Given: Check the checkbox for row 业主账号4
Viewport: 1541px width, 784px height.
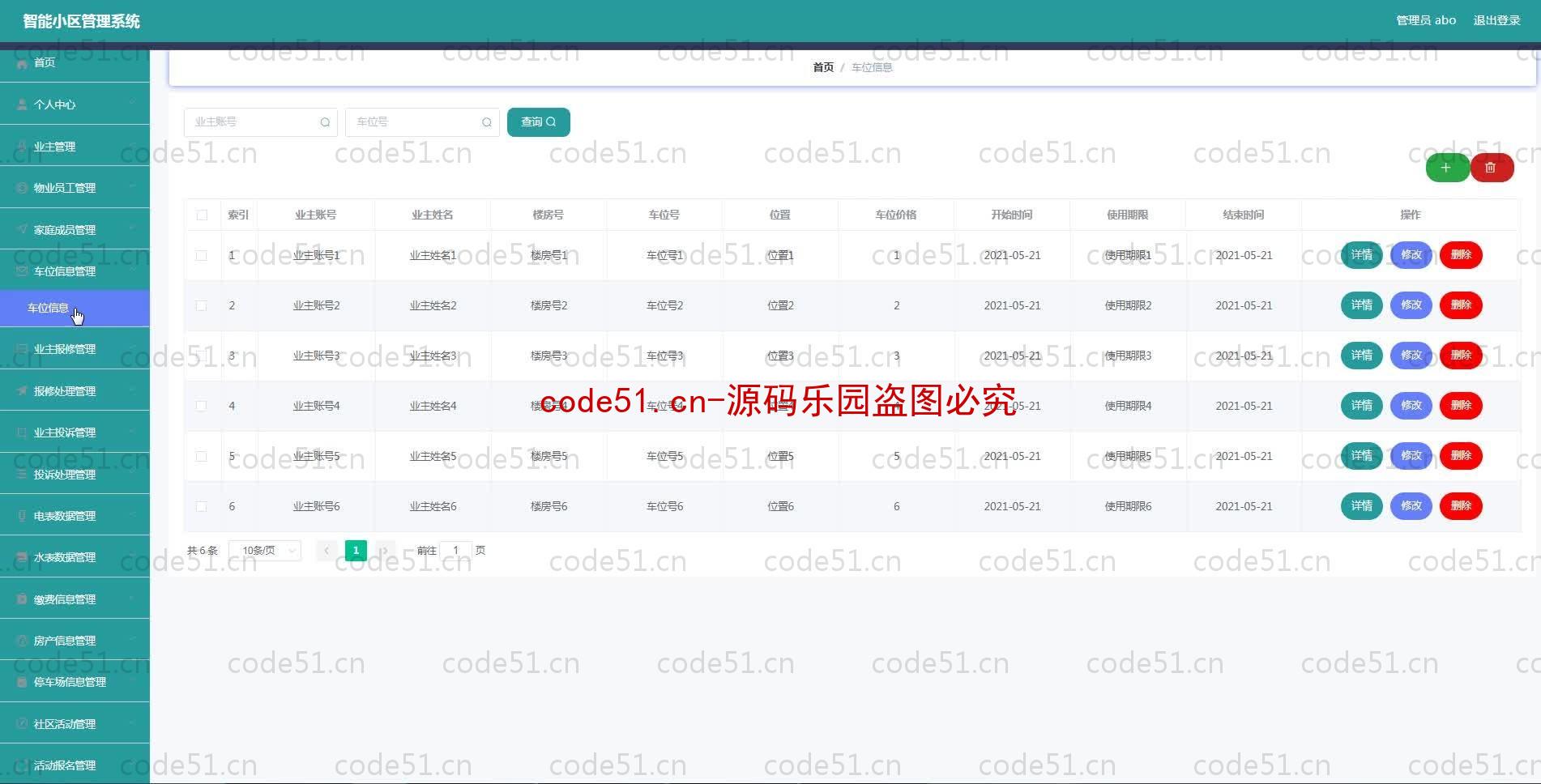Looking at the screenshot, I should click(x=202, y=406).
